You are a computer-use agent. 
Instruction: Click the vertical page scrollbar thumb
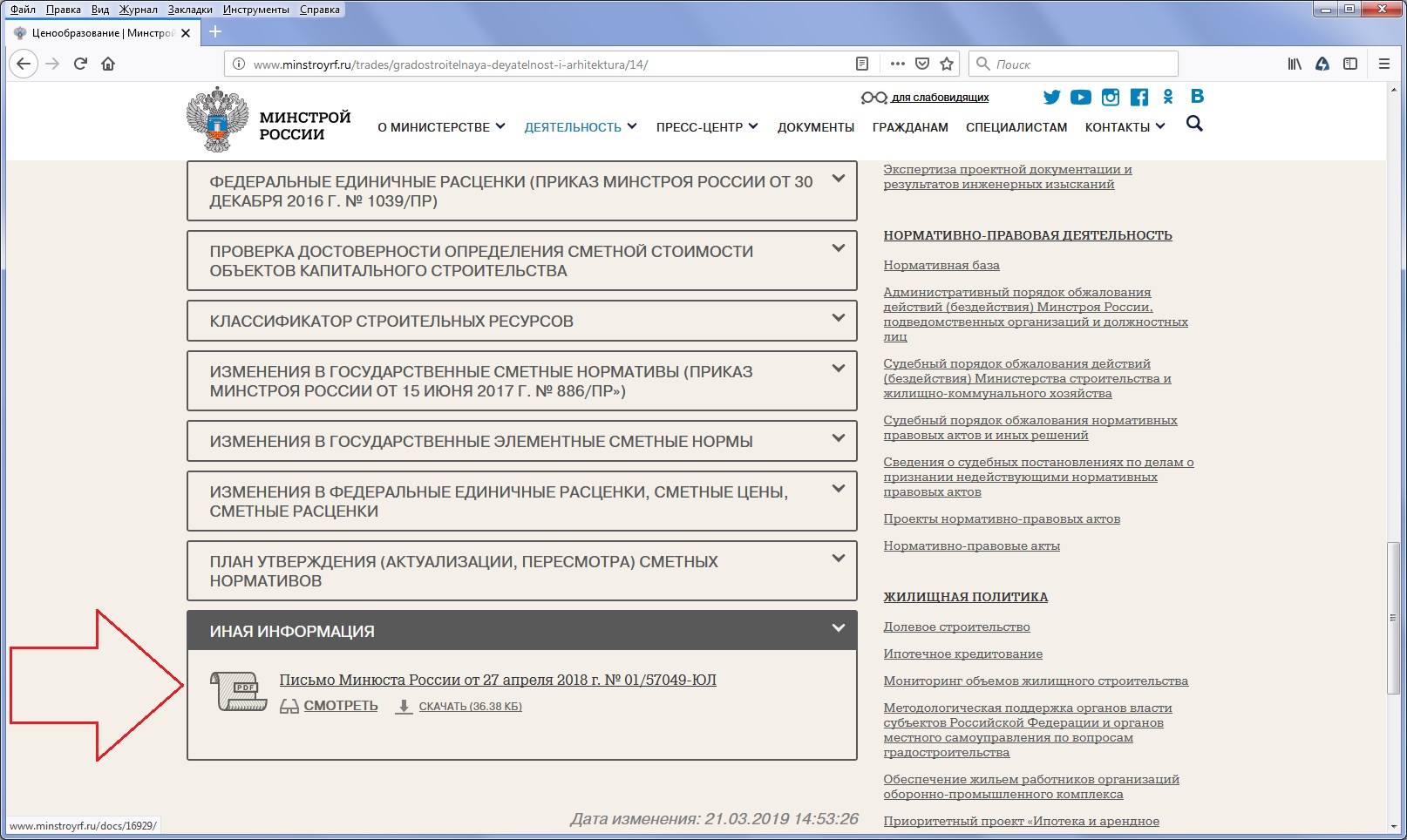coord(1393,617)
